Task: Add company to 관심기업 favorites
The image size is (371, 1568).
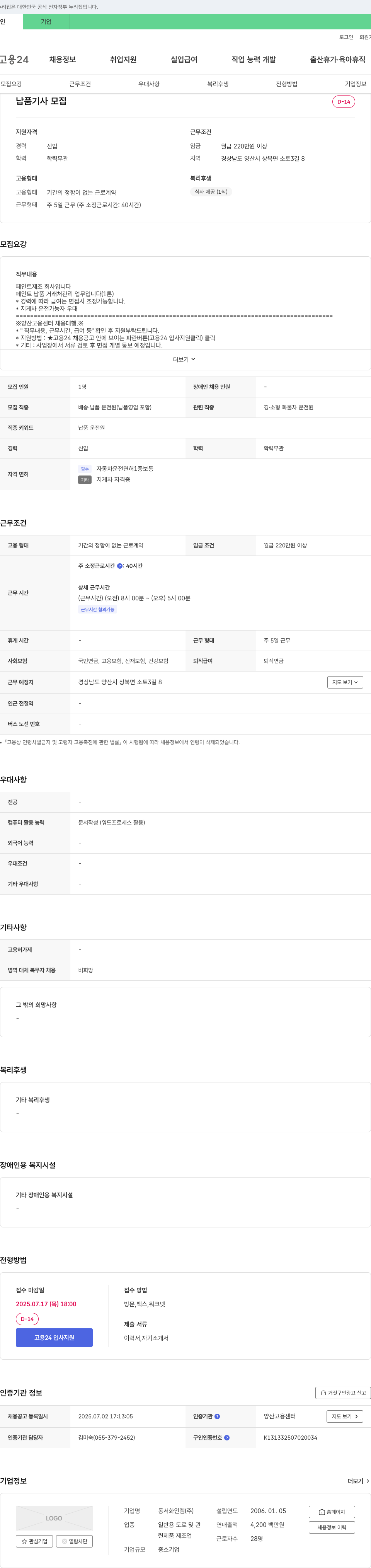Action: point(34,1541)
